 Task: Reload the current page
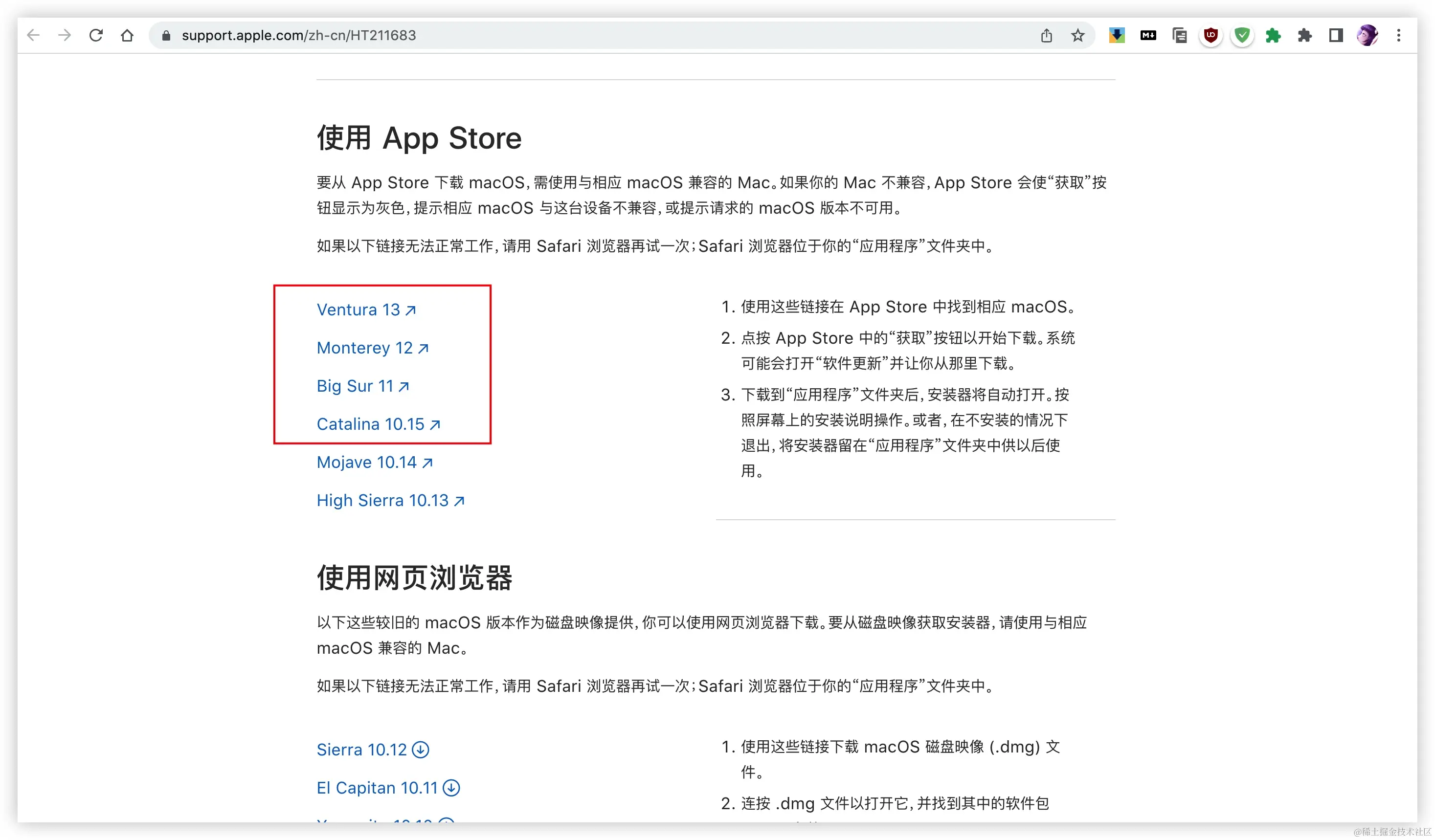coord(96,35)
